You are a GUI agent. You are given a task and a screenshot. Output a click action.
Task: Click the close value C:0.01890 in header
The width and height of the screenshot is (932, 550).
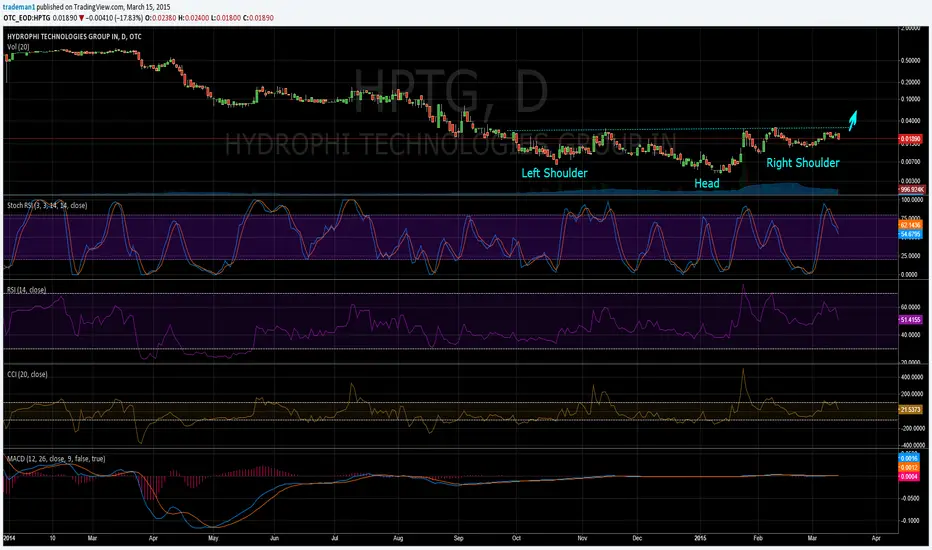pyautogui.click(x=258, y=18)
